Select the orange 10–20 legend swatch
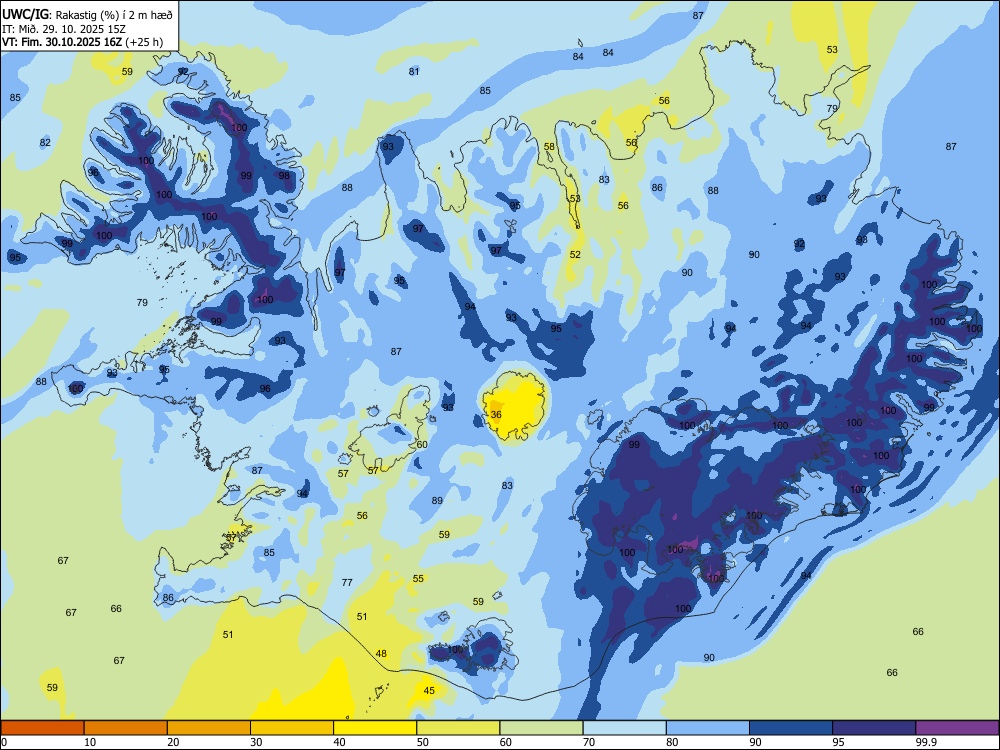Viewport: 1000px width, 750px height. (126, 728)
